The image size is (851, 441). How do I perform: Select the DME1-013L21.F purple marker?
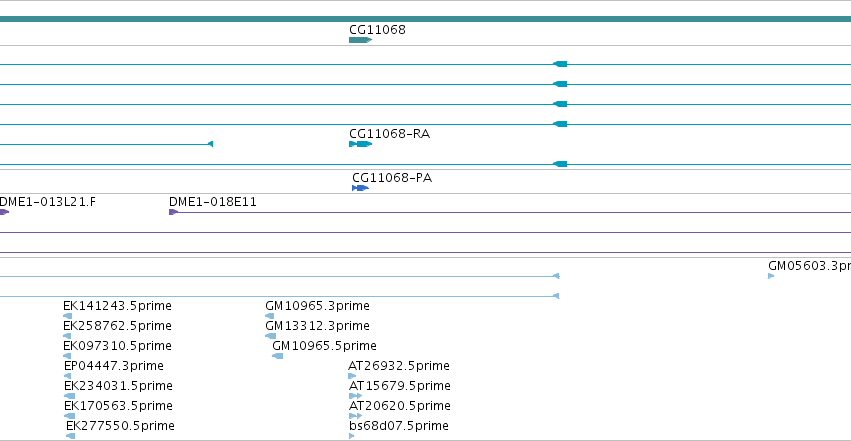click(4, 212)
